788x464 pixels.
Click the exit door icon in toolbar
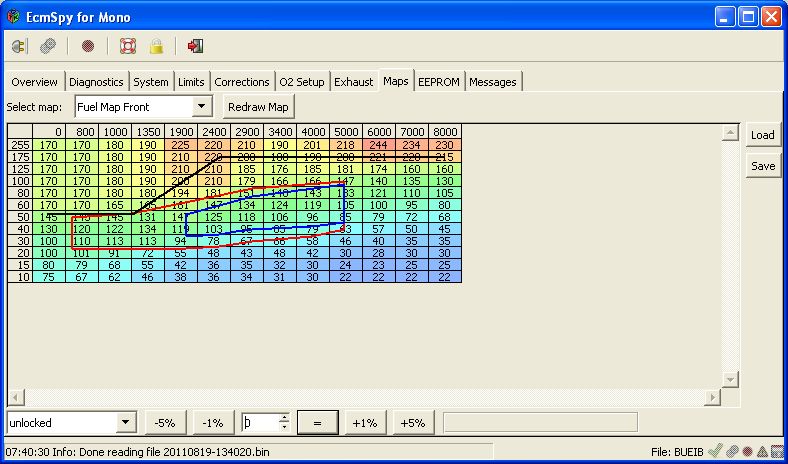pyautogui.click(x=196, y=46)
